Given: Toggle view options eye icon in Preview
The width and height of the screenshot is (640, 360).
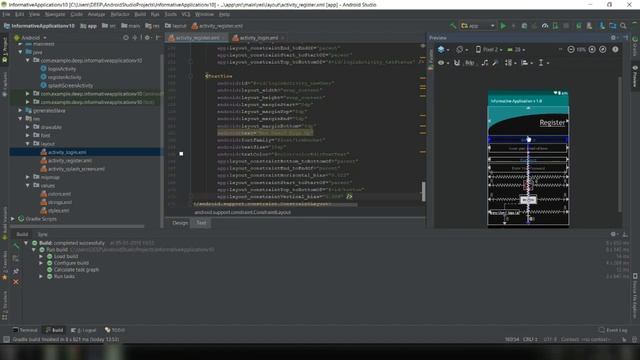Looking at the screenshot, I should [x=442, y=63].
